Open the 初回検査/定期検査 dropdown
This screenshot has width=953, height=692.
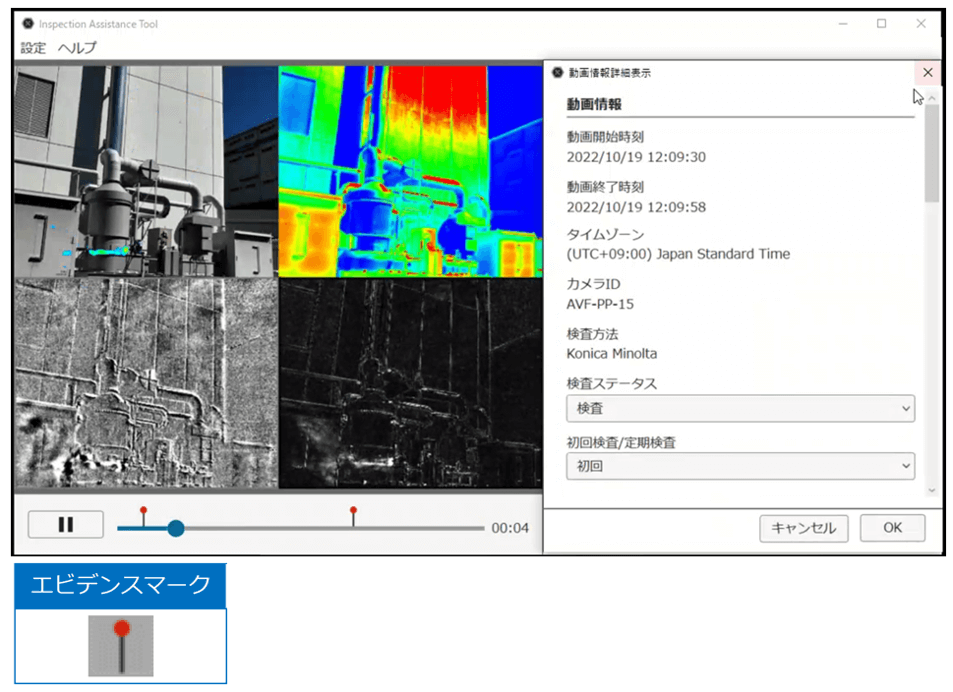point(740,466)
